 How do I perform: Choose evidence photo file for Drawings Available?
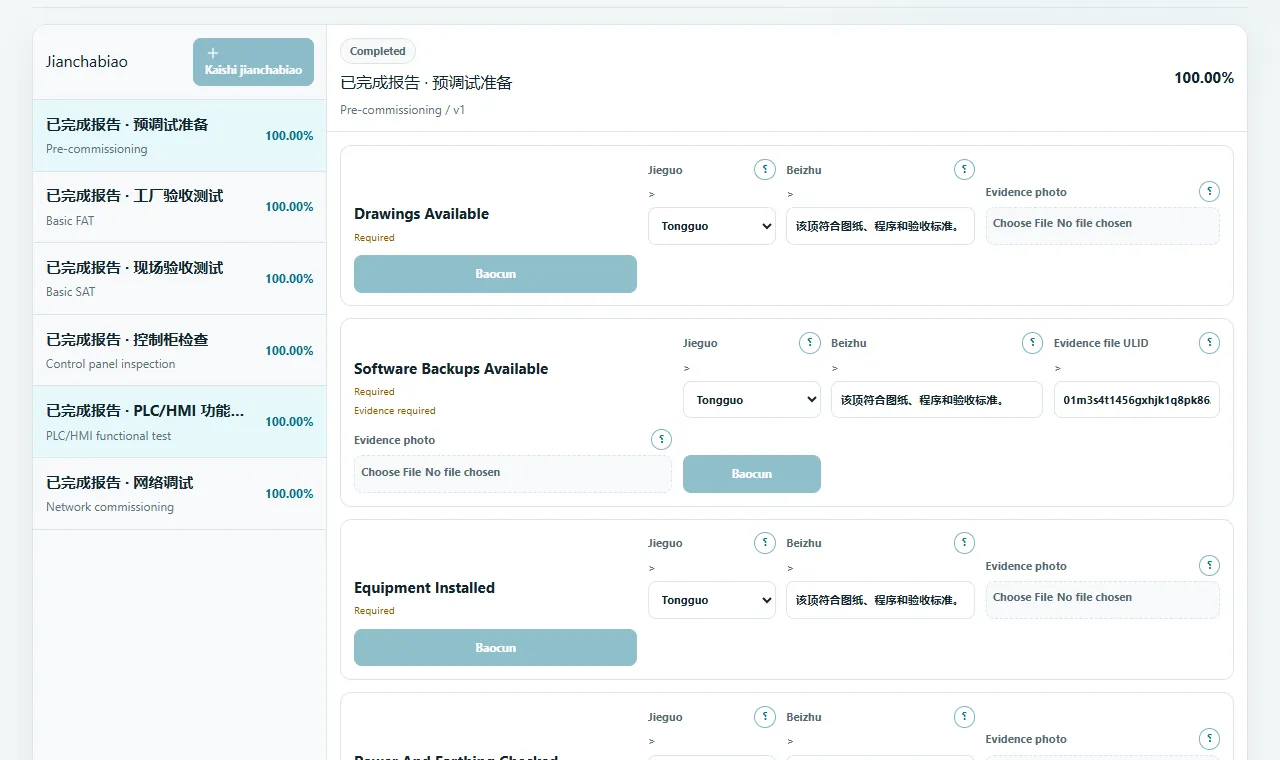click(1103, 226)
